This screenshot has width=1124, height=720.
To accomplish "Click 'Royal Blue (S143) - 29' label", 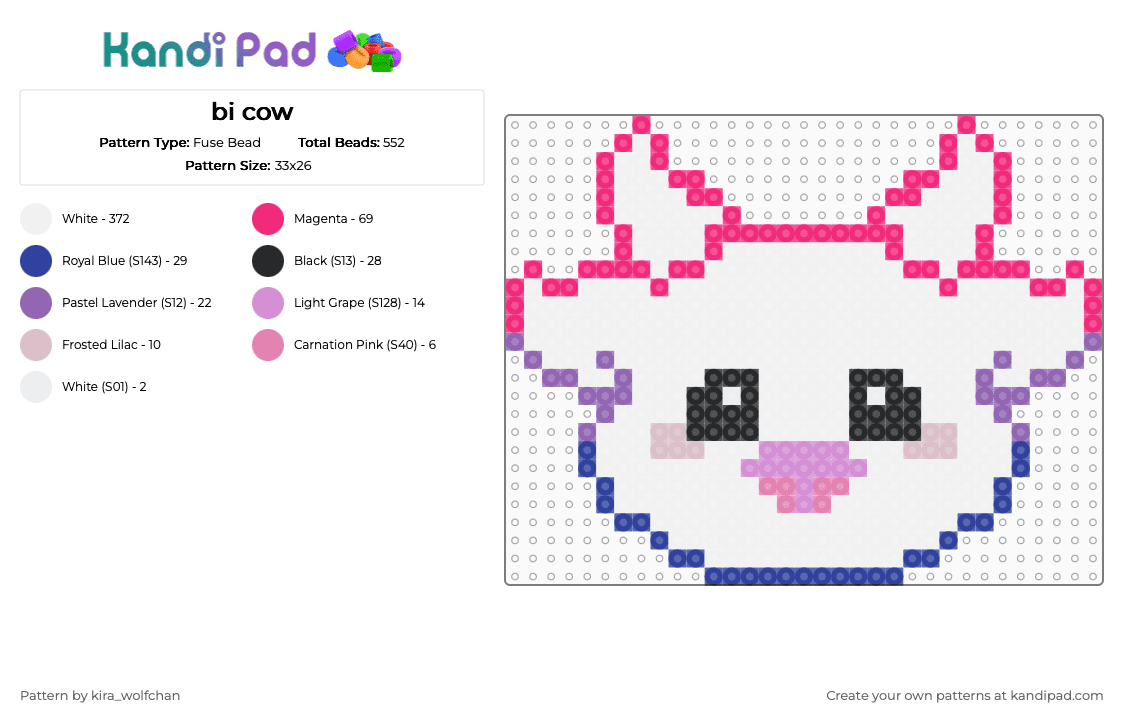I will pyautogui.click(x=125, y=261).
